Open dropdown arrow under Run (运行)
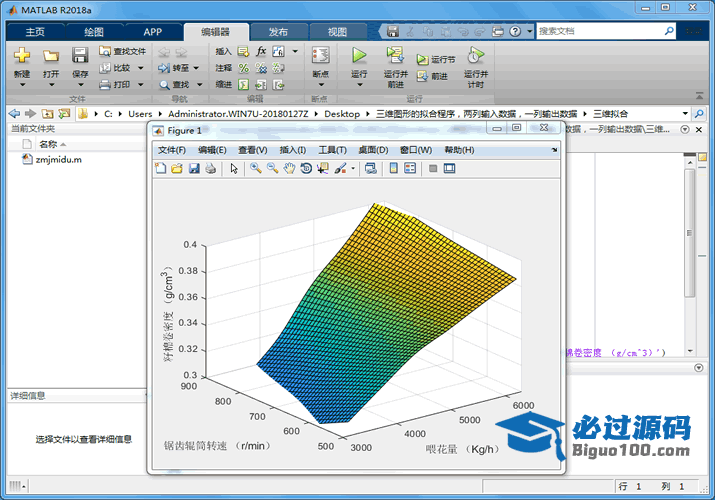The image size is (715, 500). [359, 85]
